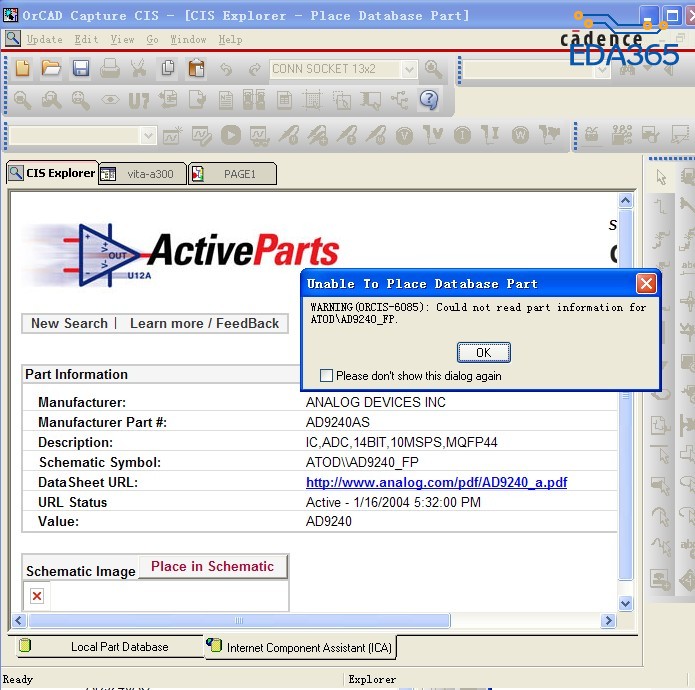This screenshot has height=690, width=695.
Task: Click OK in the warning dialog
Action: [483, 352]
